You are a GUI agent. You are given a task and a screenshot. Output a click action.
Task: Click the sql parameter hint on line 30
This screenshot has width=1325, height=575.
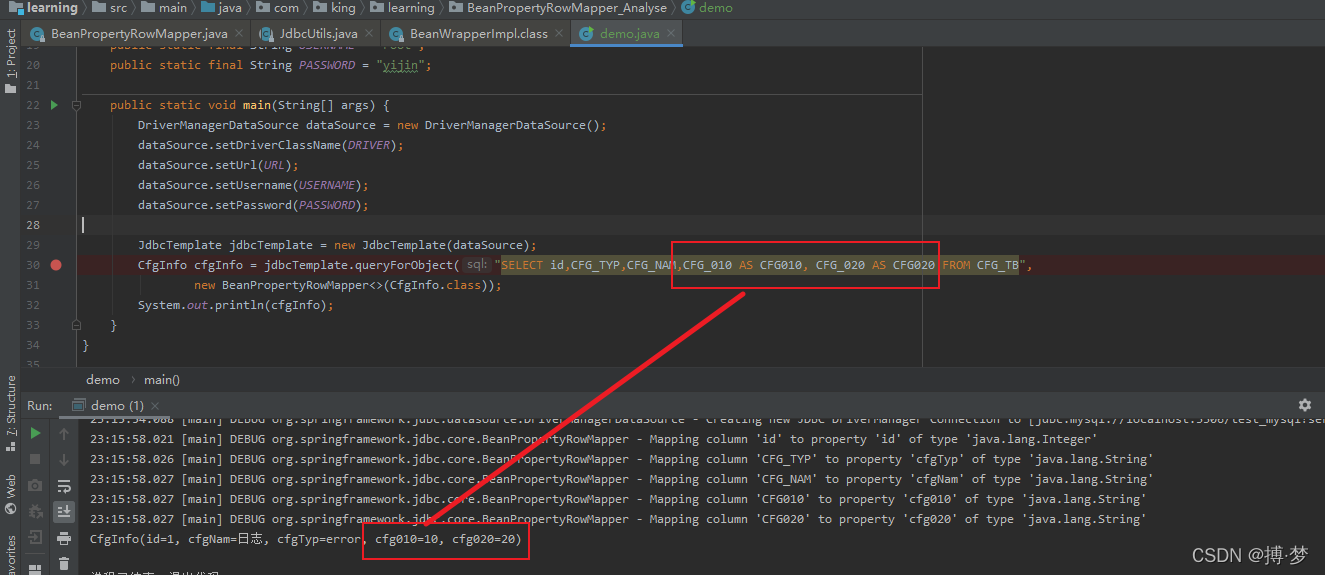tap(476, 265)
